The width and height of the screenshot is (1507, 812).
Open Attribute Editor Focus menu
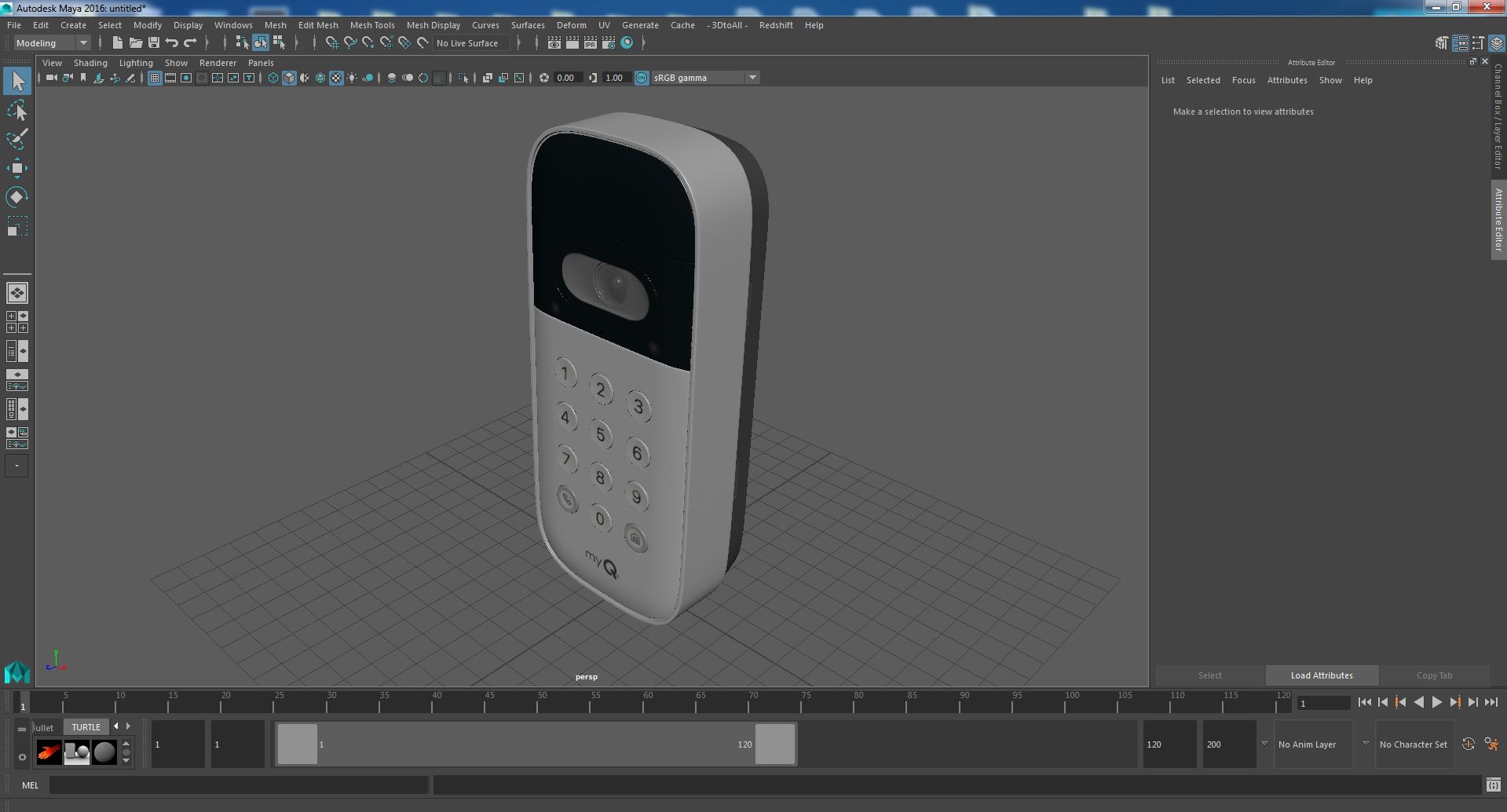pyautogui.click(x=1243, y=80)
